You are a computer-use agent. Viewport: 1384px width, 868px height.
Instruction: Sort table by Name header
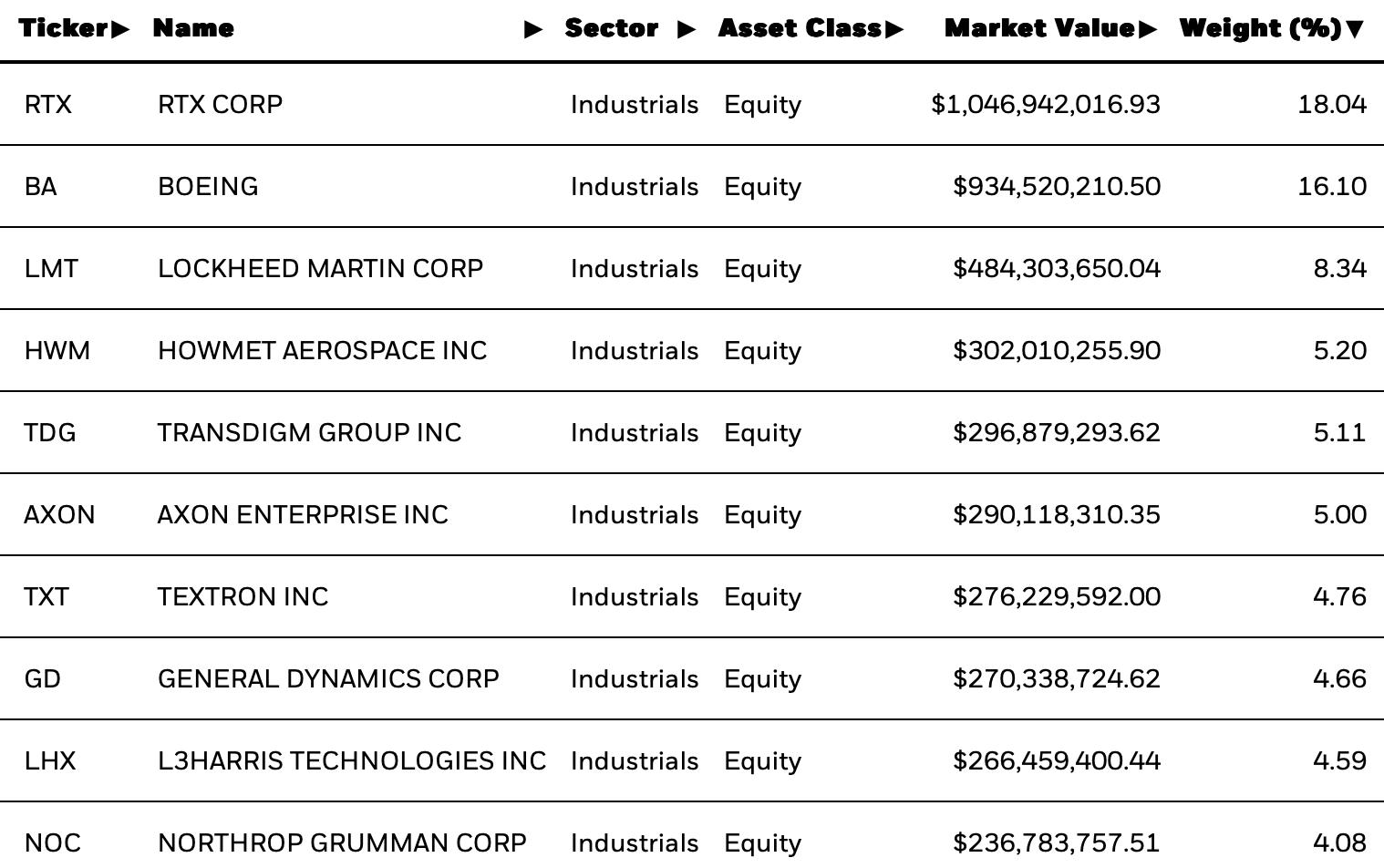coord(193,28)
